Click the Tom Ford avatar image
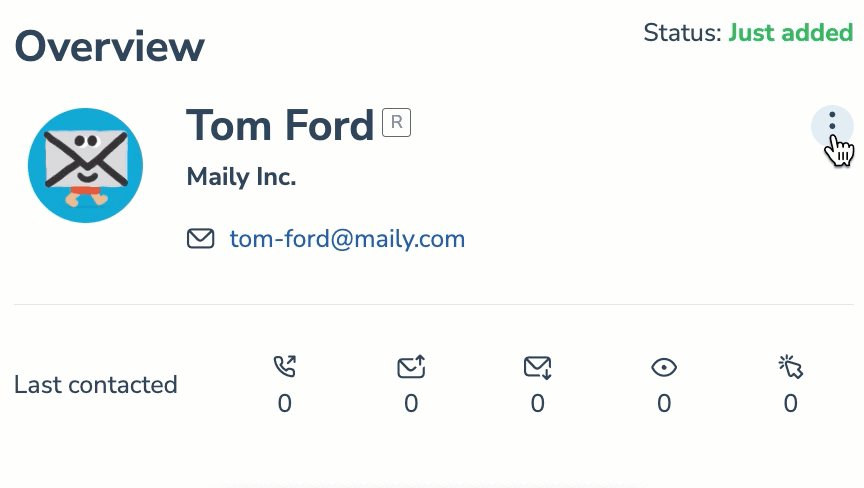 click(x=85, y=165)
